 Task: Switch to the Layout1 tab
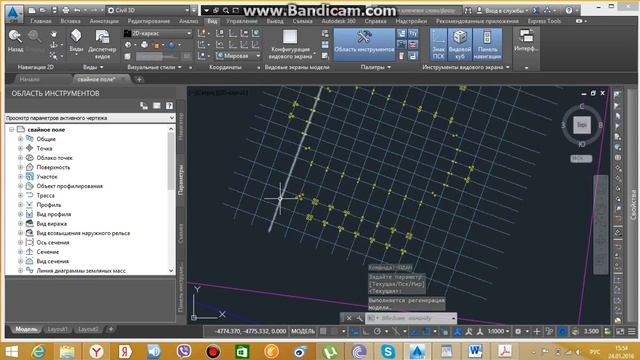(x=57, y=329)
